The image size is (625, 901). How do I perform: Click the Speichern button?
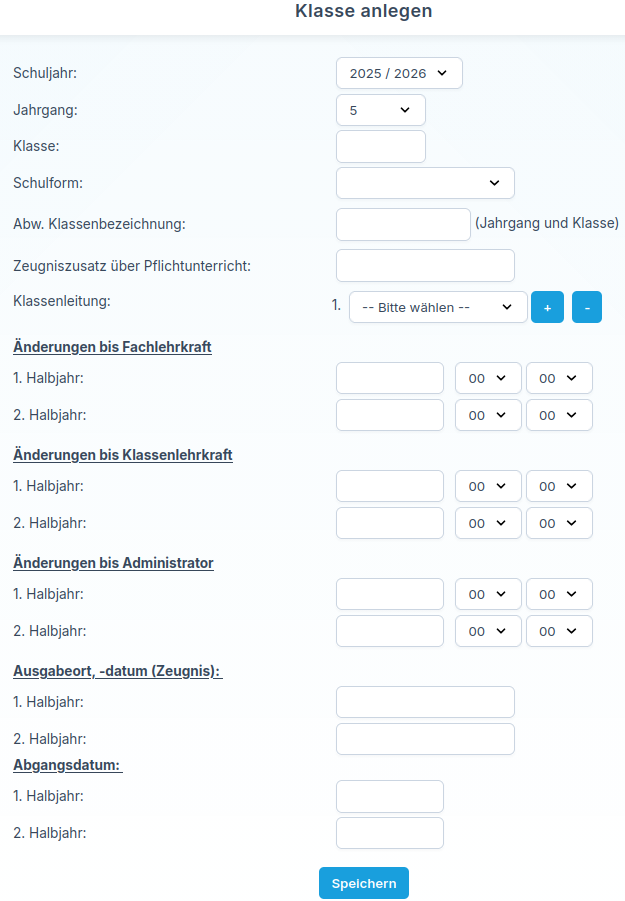(x=364, y=883)
